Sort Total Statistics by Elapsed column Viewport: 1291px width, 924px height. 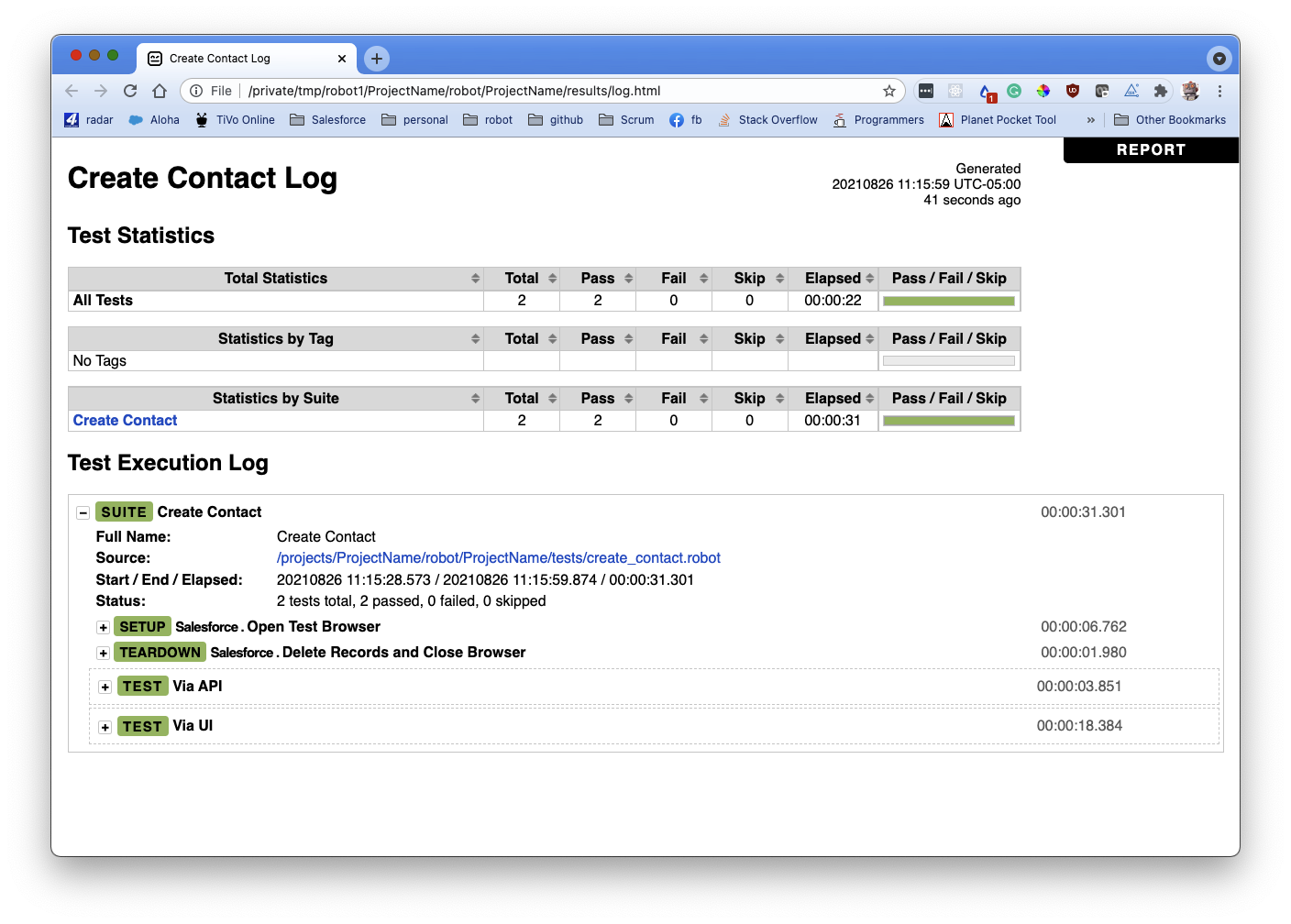833,279
